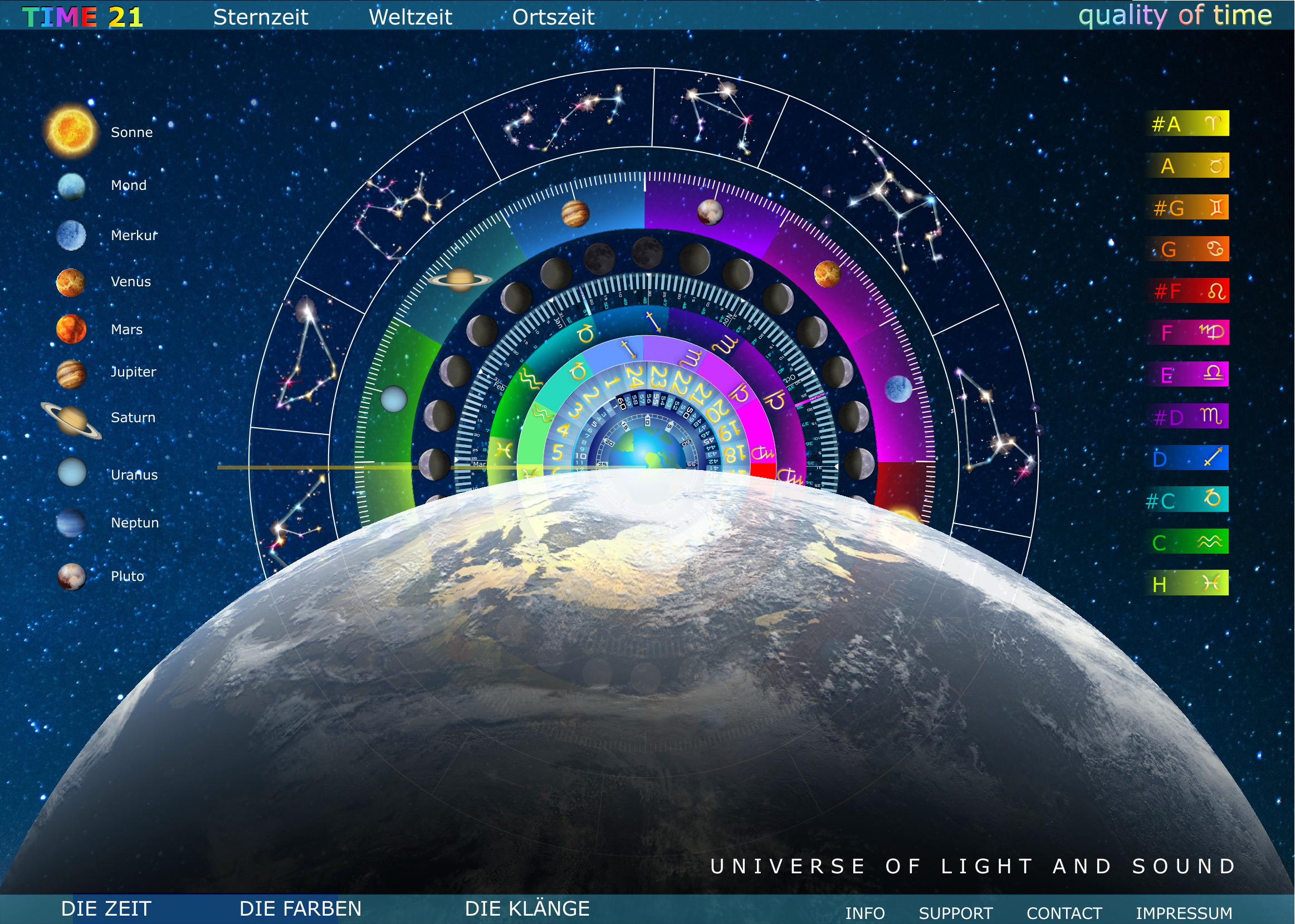
Task: Click Pluto on the purple wheel segment
Action: 710,212
